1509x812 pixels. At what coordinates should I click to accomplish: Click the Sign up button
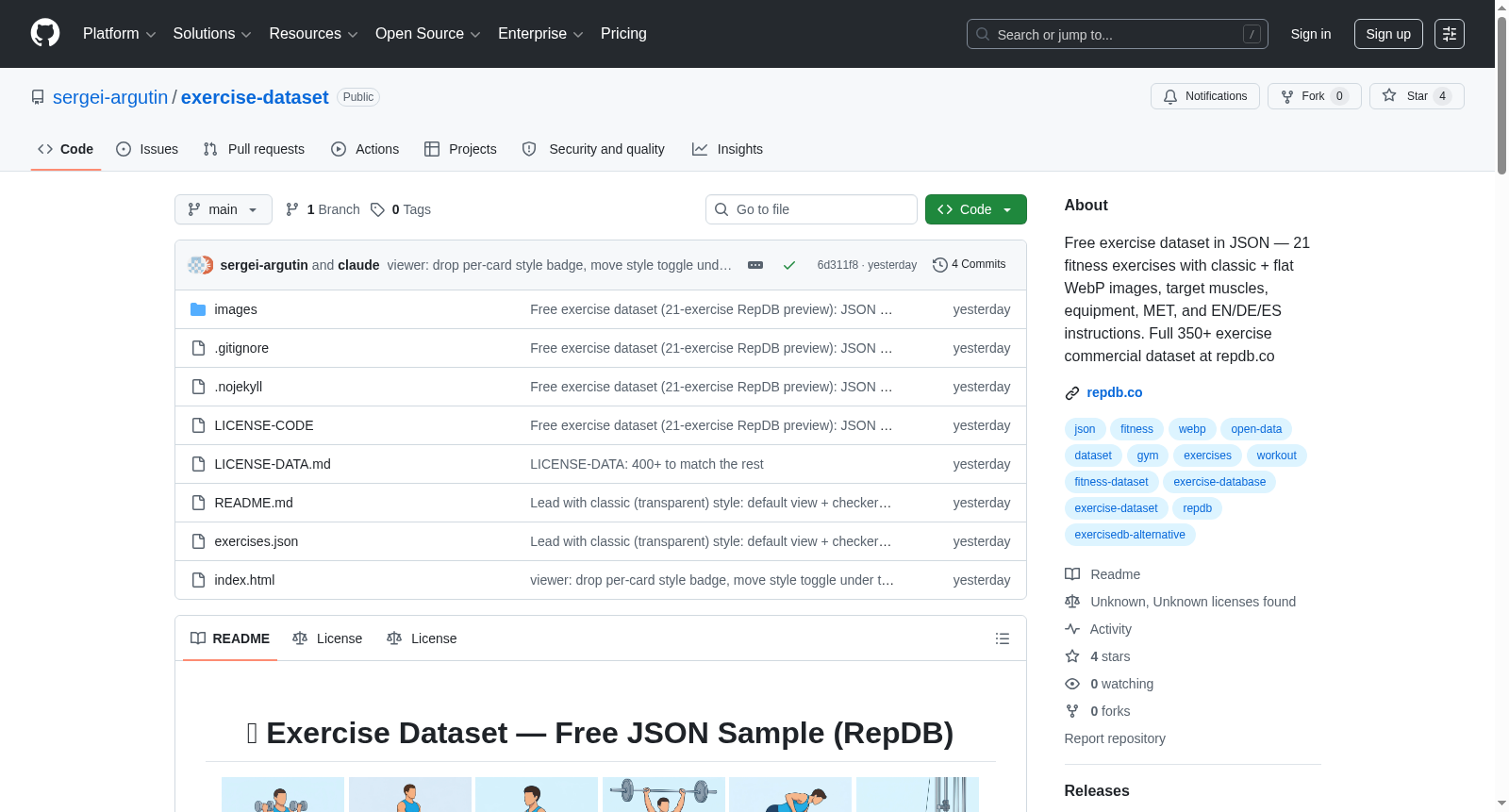(1388, 34)
